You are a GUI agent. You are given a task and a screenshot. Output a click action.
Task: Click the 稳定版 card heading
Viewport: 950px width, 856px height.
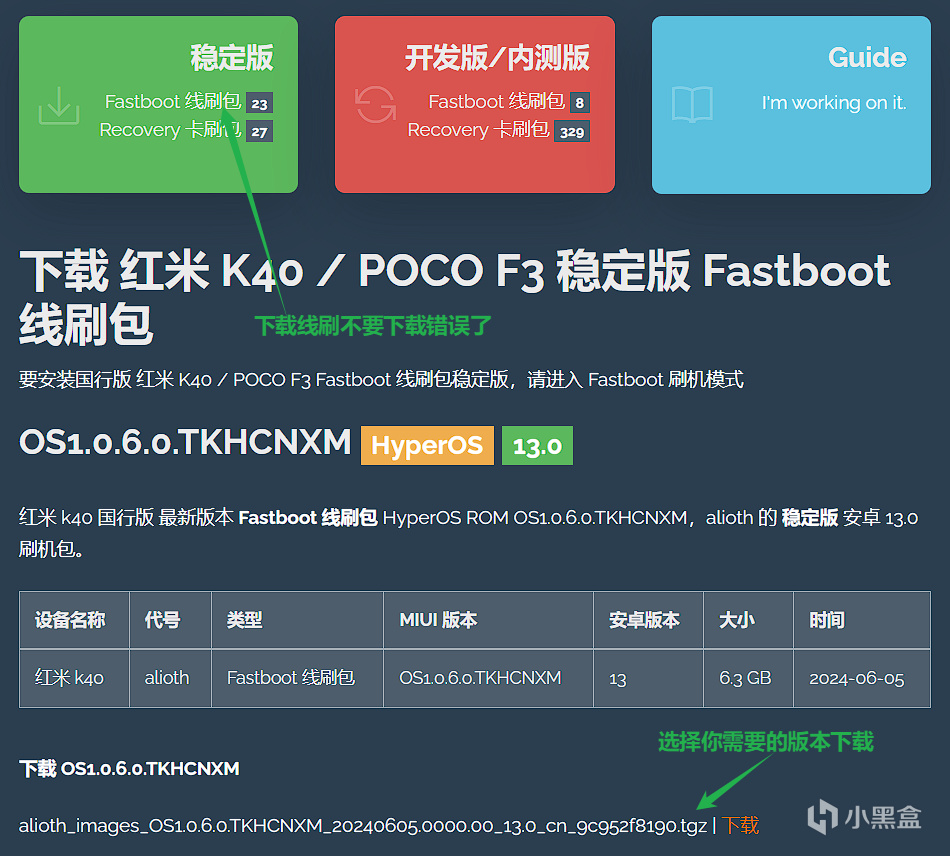(x=232, y=58)
